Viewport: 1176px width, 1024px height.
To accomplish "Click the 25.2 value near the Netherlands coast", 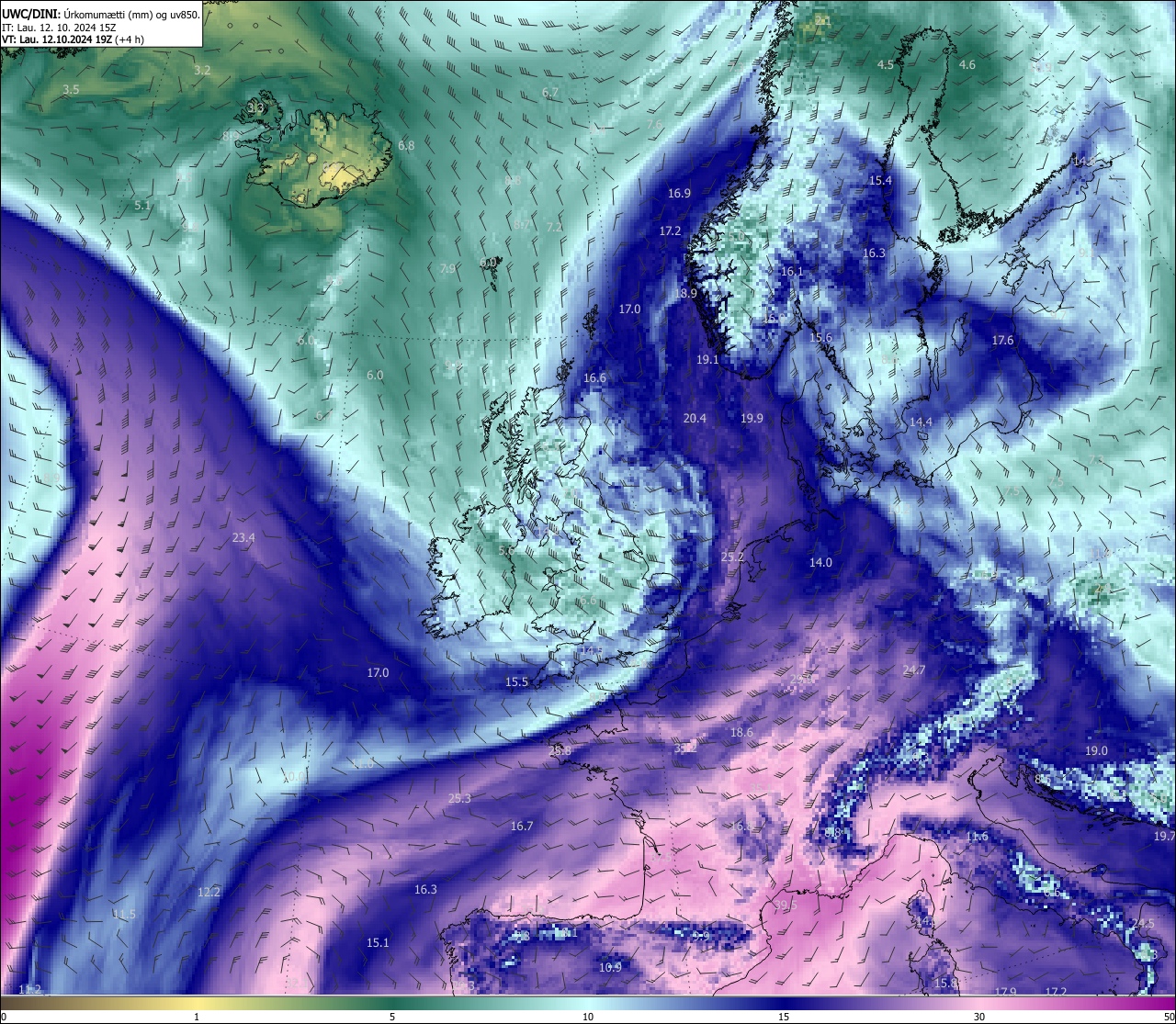I will point(732,557).
